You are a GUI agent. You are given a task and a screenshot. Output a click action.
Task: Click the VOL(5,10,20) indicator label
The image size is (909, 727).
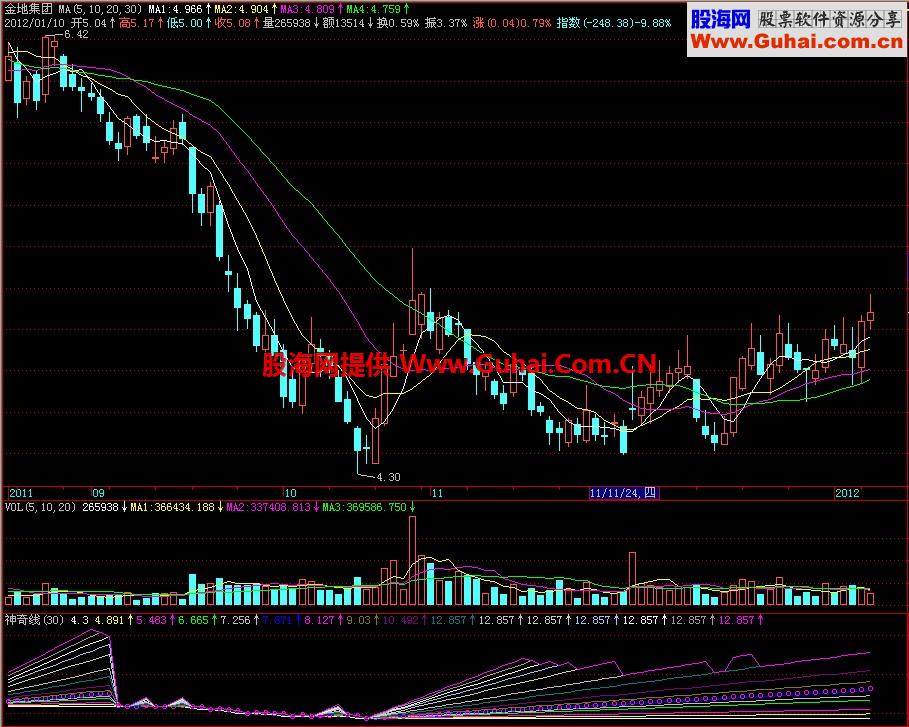(x=41, y=507)
